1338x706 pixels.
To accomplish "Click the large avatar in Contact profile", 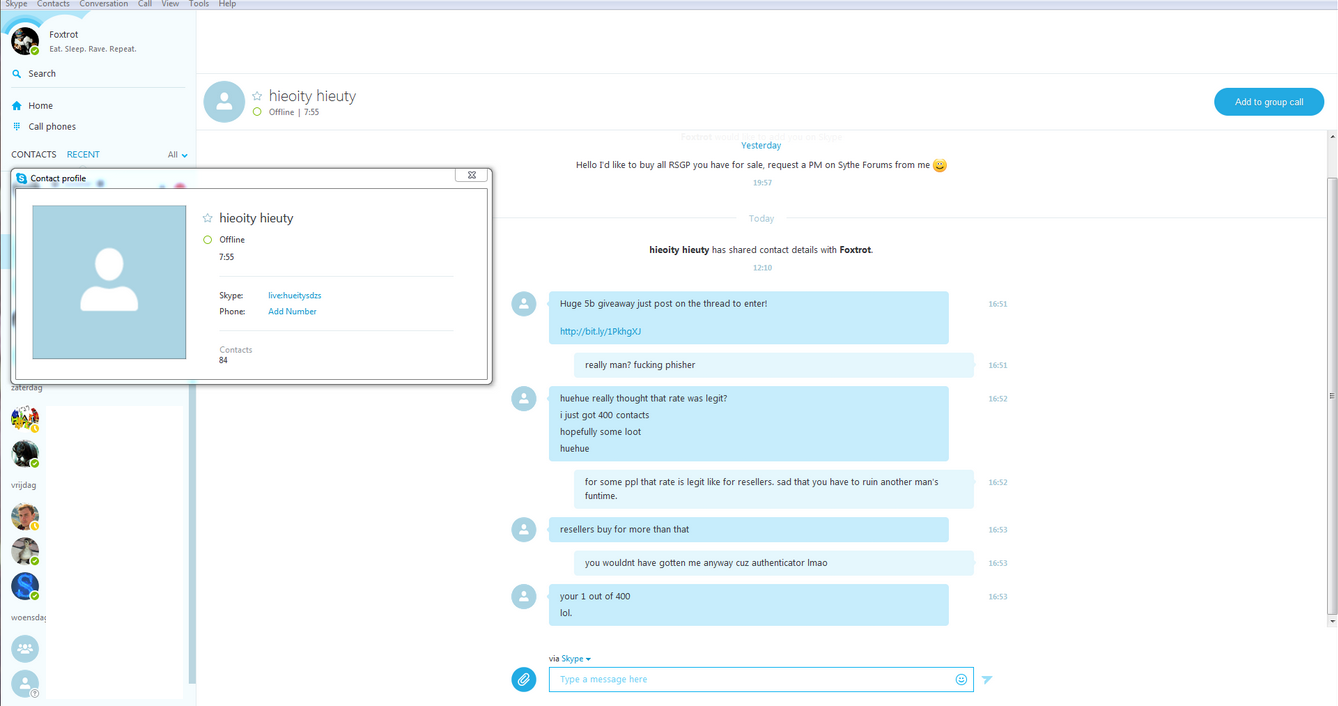I will [109, 282].
